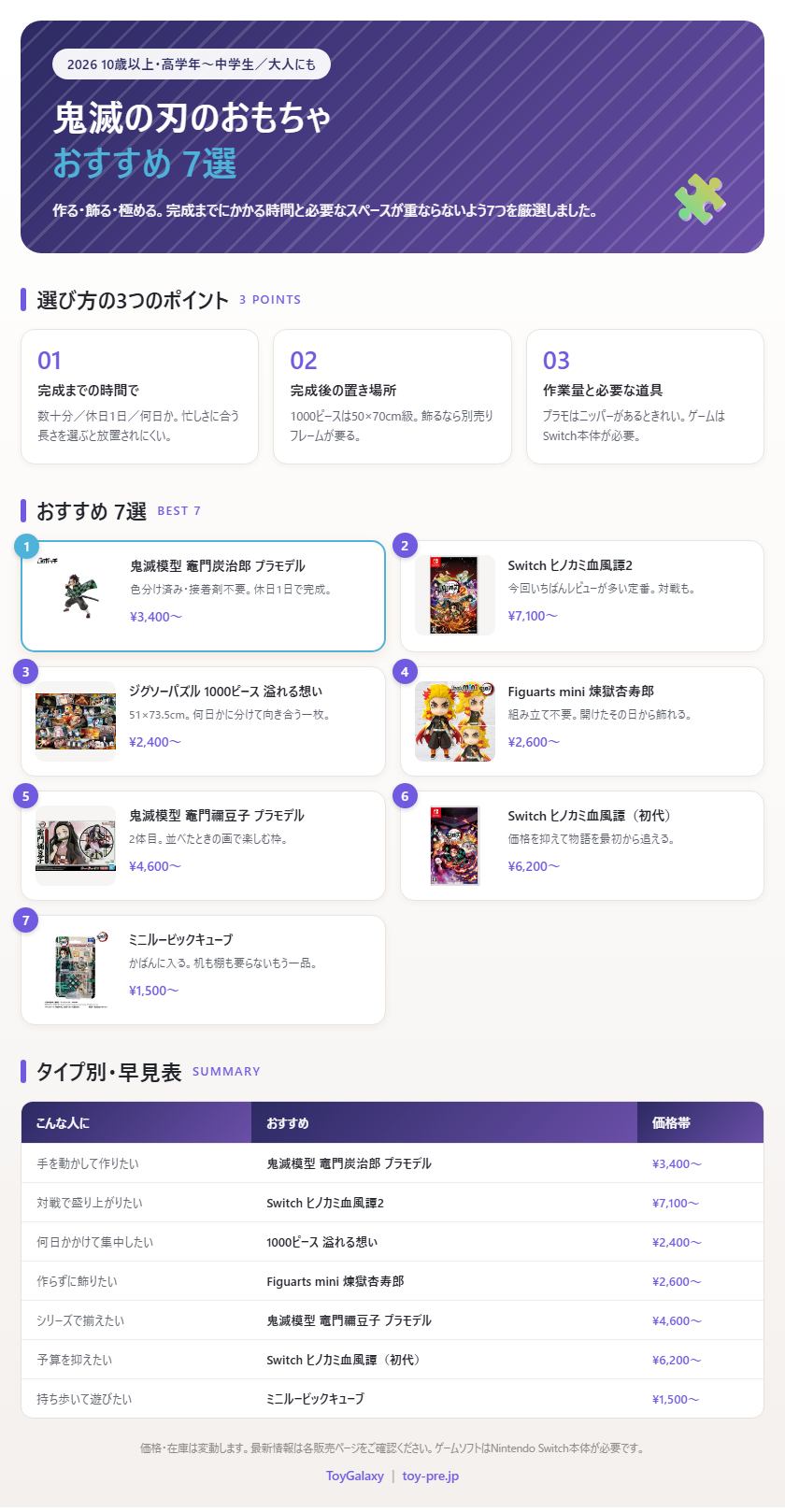Click Switch ヒノカミ血風譚（初代） card title

[x=590, y=816]
